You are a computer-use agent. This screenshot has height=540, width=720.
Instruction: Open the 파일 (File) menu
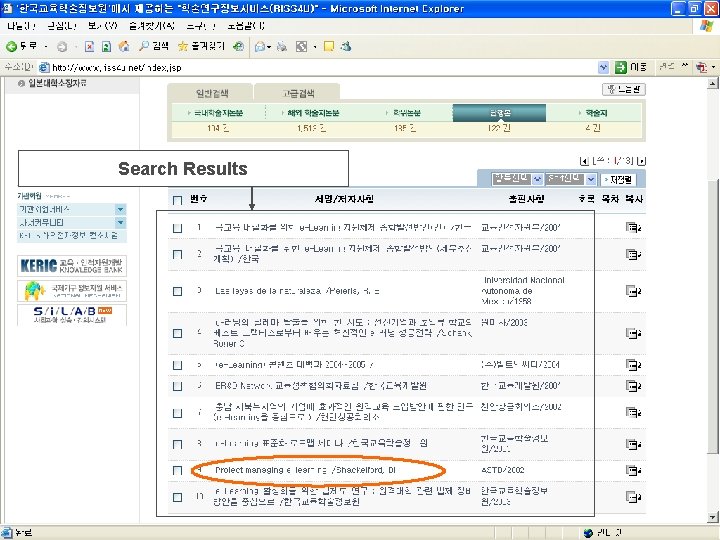tap(22, 26)
